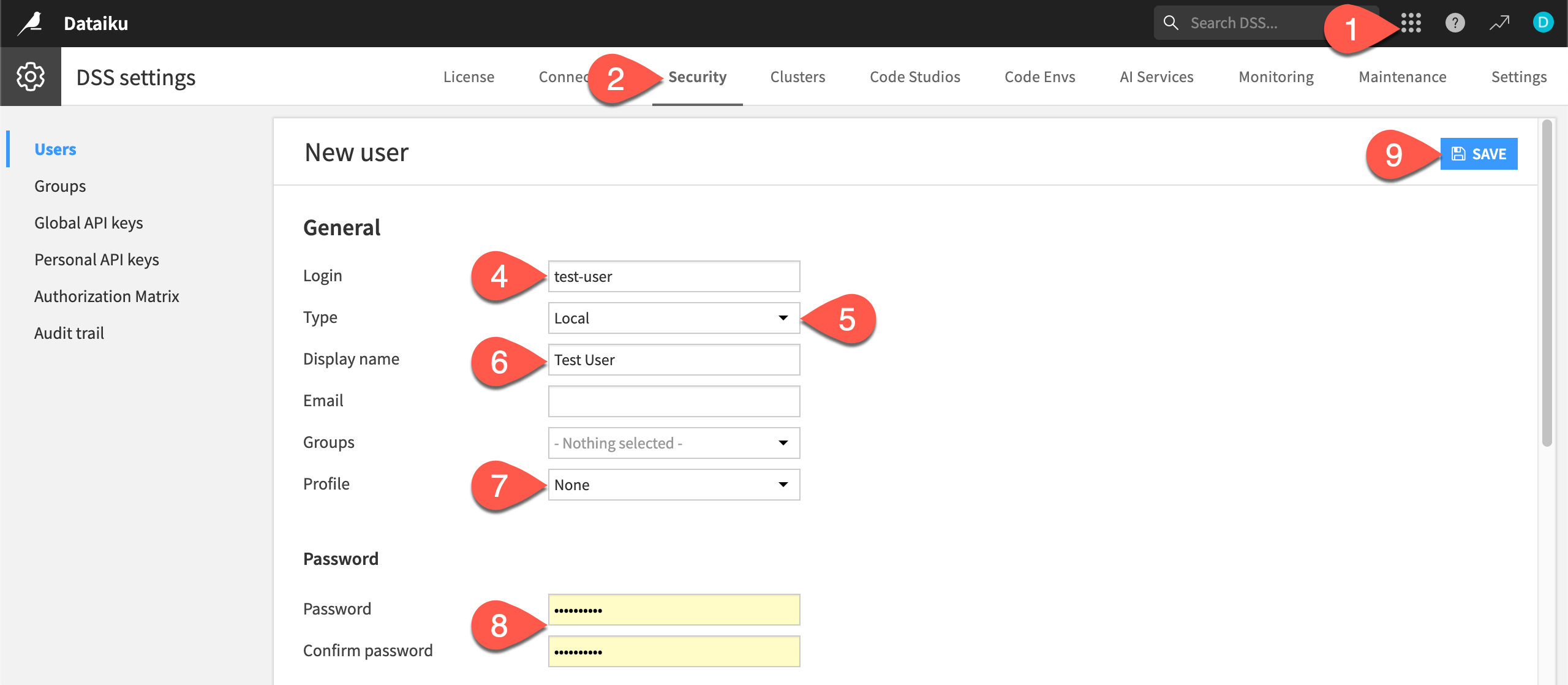1568x685 pixels.
Task: View the Authorization Matrix
Action: [x=107, y=296]
